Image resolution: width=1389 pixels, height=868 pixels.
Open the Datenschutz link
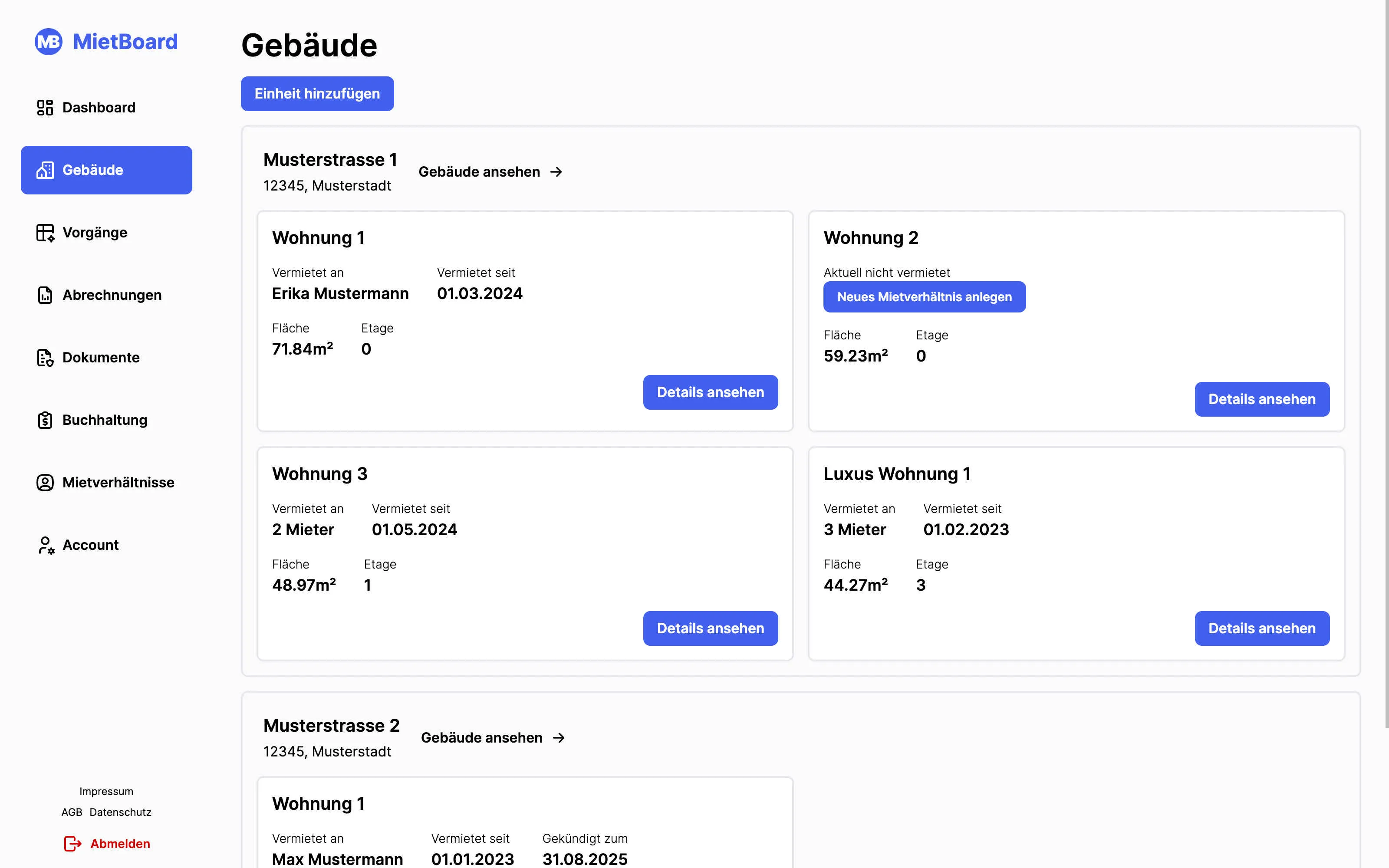pyautogui.click(x=120, y=812)
